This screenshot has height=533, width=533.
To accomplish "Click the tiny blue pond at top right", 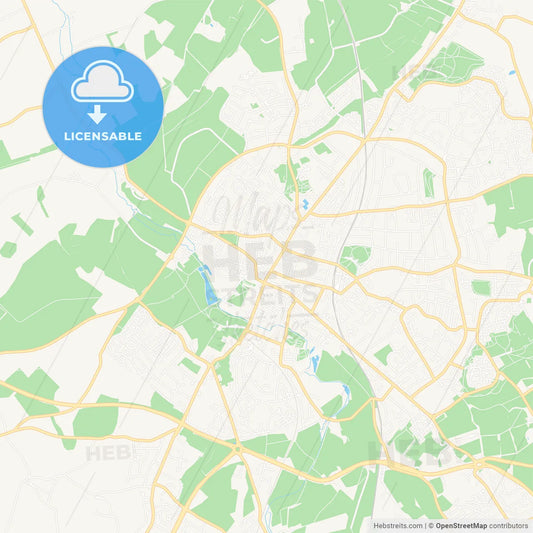I will 511,72.
